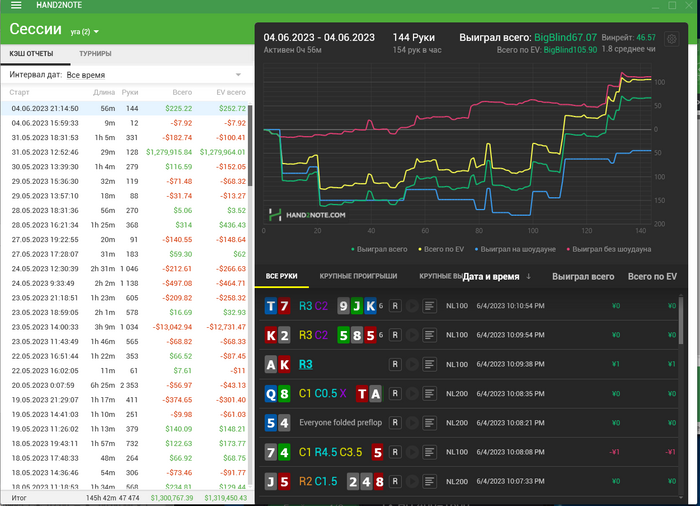
Task: Select session 04.06.2023 21:14:50
Action: click(125, 109)
